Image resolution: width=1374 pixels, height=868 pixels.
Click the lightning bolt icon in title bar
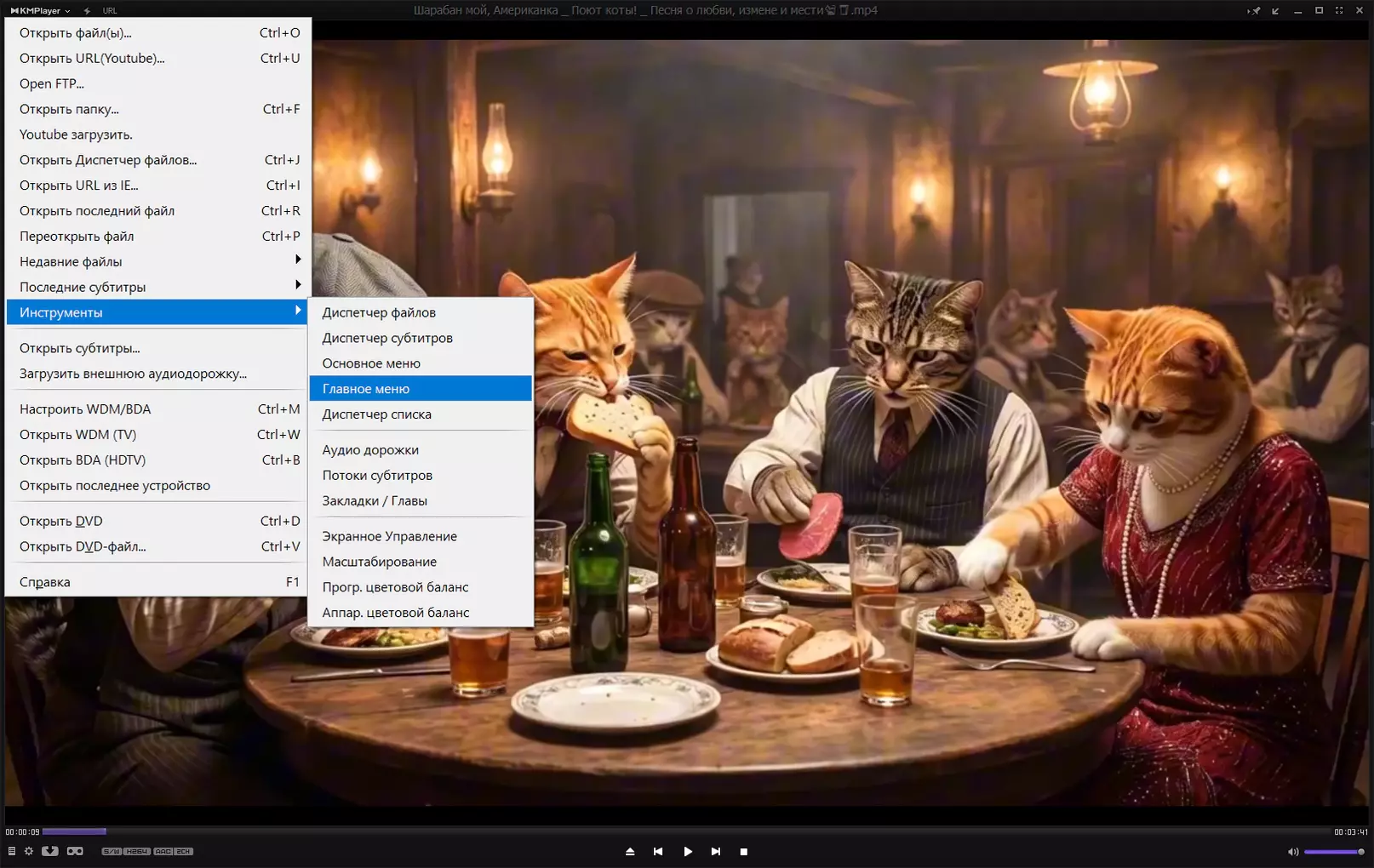[87, 10]
